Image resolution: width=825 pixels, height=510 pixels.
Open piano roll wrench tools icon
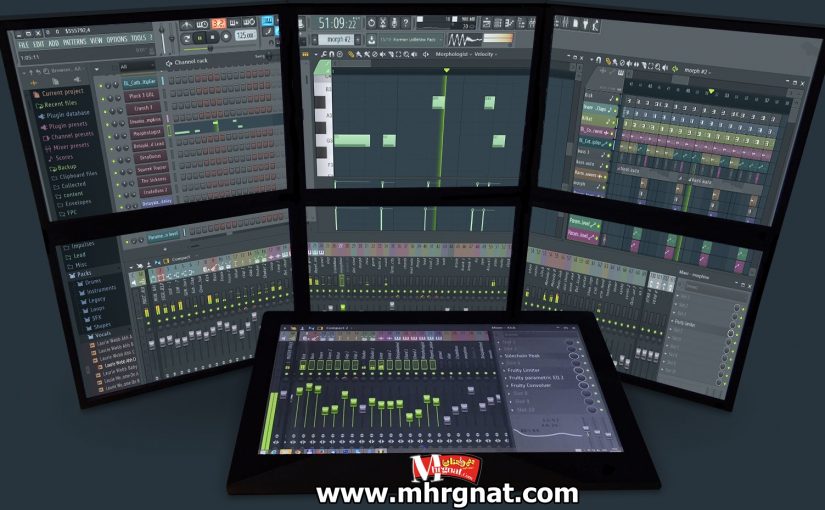324,54
